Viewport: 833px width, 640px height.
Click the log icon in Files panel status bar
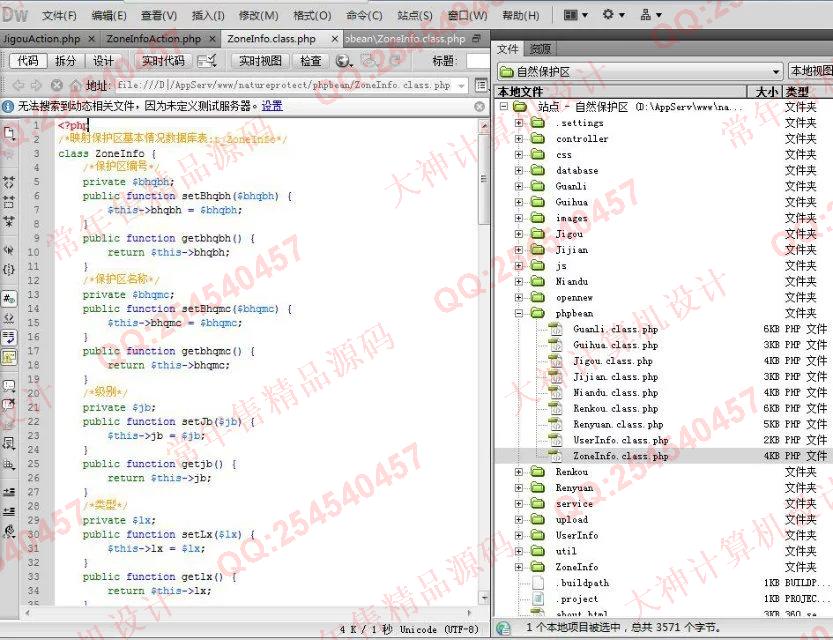503,628
